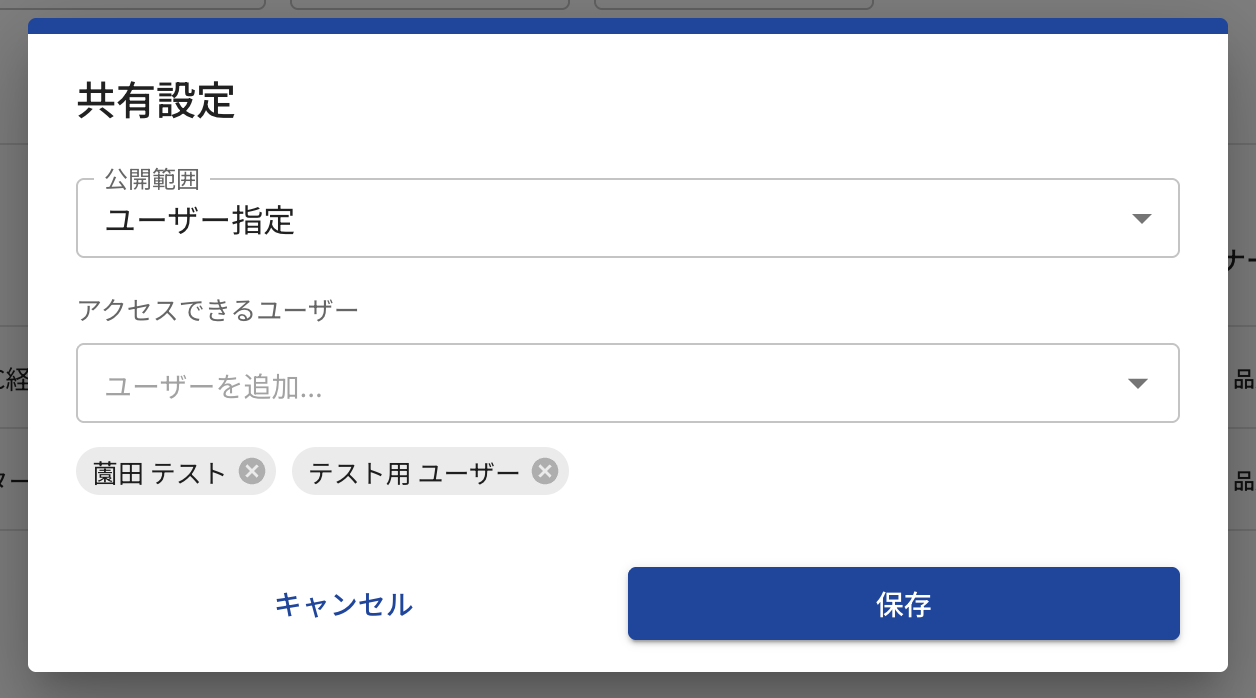1256x698 pixels.
Task: Click the dimmed ナー text behind the dialog
Action: coord(1242,261)
